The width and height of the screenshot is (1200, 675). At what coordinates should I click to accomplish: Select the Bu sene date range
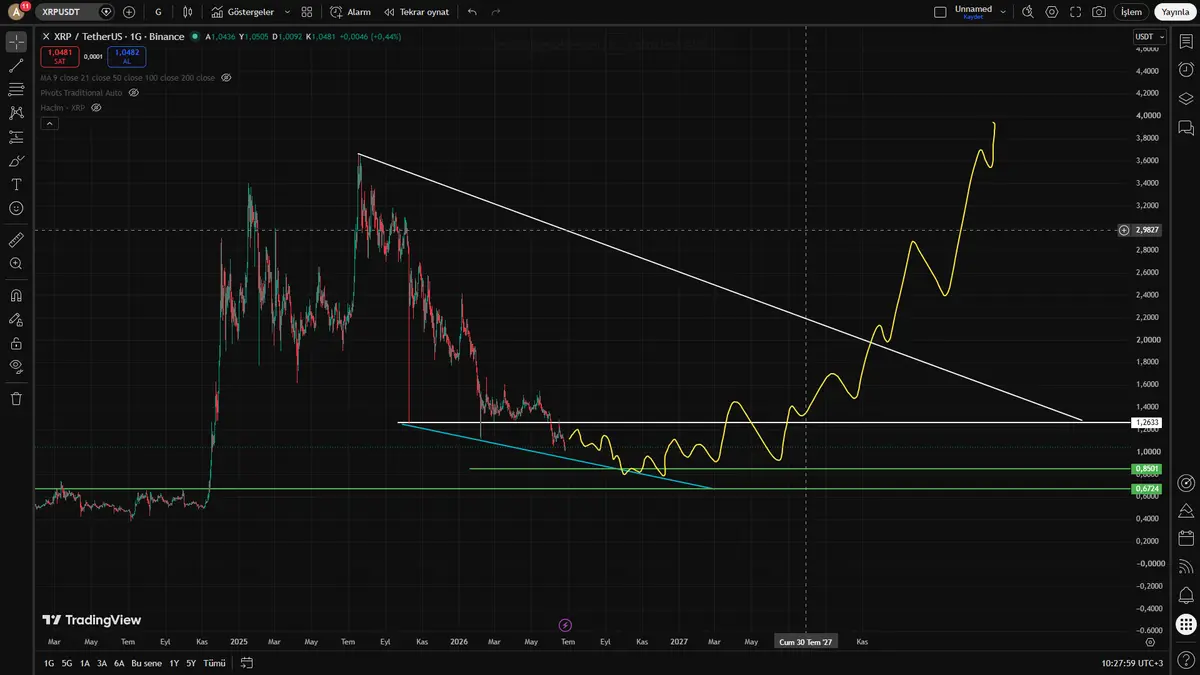click(x=146, y=663)
